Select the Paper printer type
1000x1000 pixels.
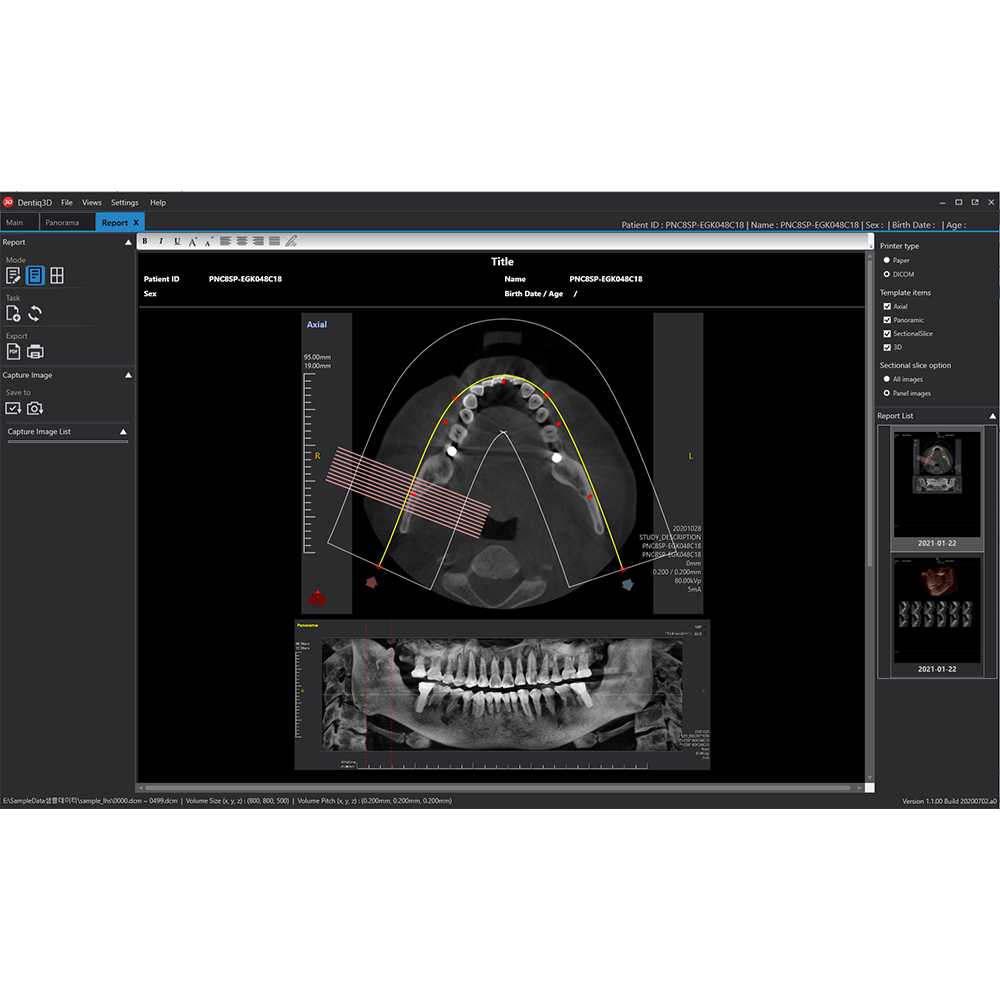[x=886, y=260]
